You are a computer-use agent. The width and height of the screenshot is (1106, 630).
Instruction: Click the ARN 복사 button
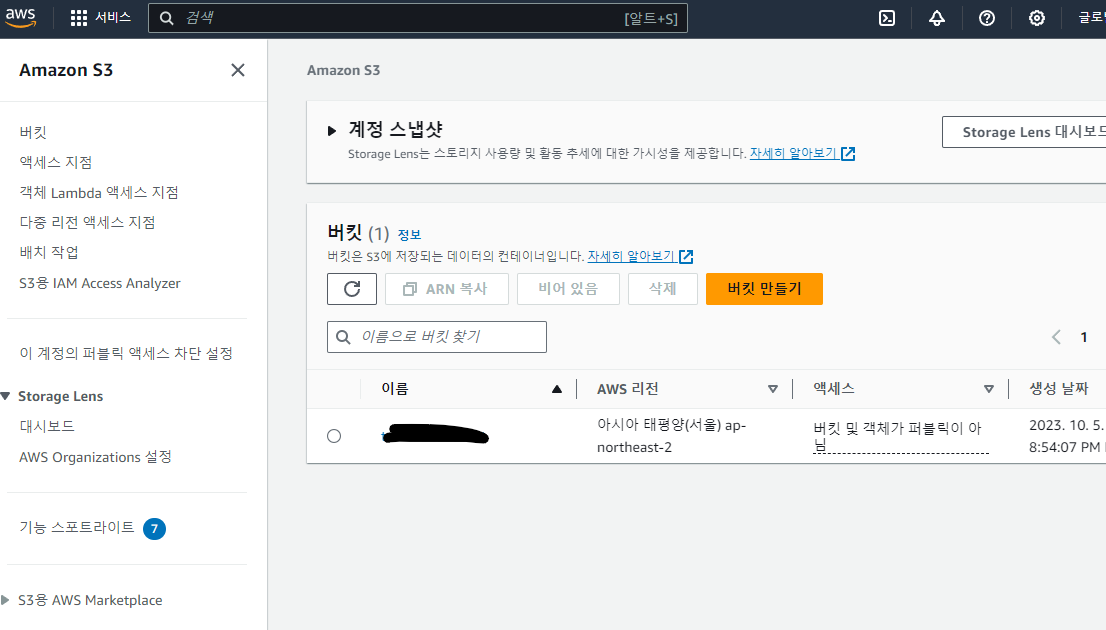446,289
